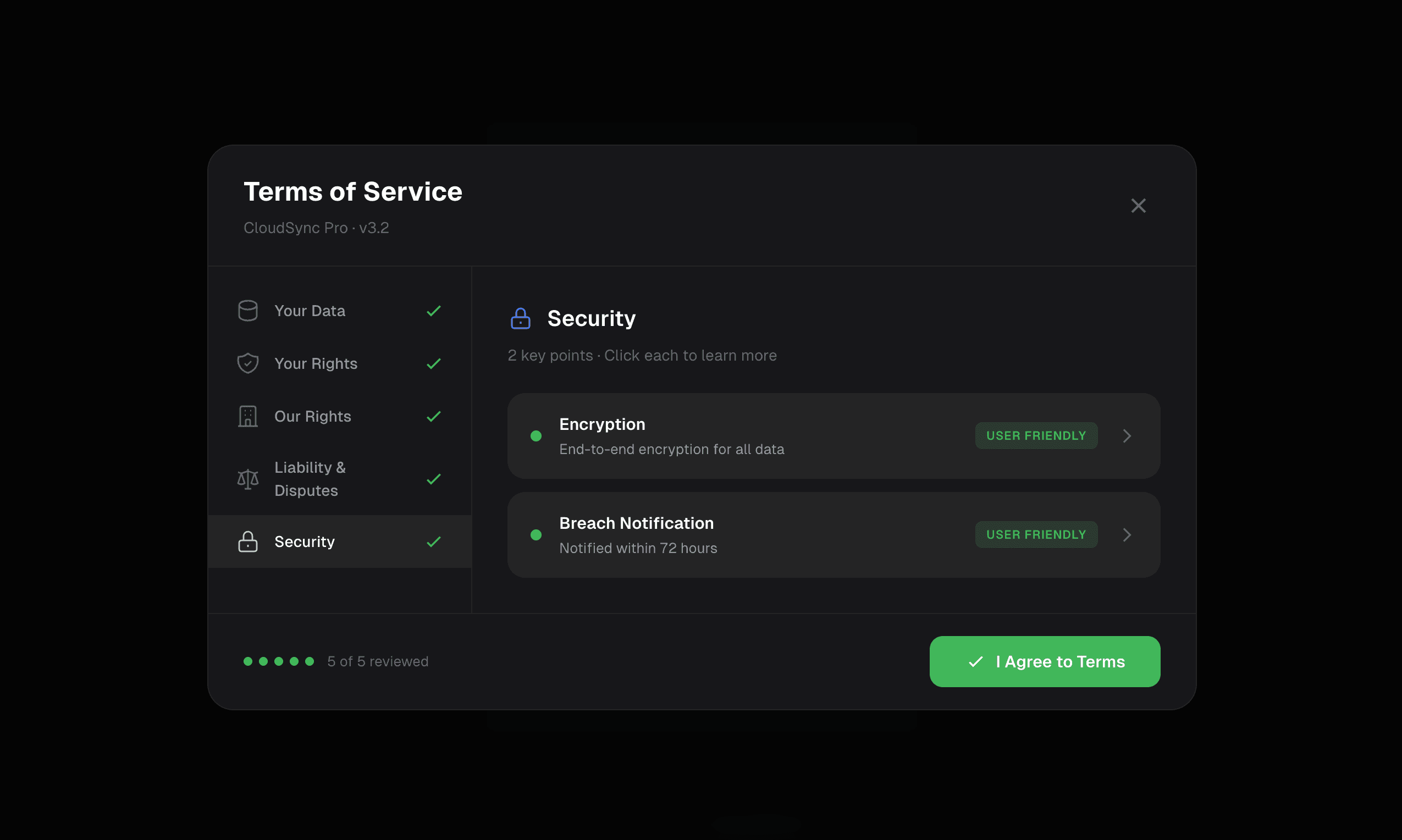
Task: Close the Terms of Service dialog
Action: [1138, 206]
